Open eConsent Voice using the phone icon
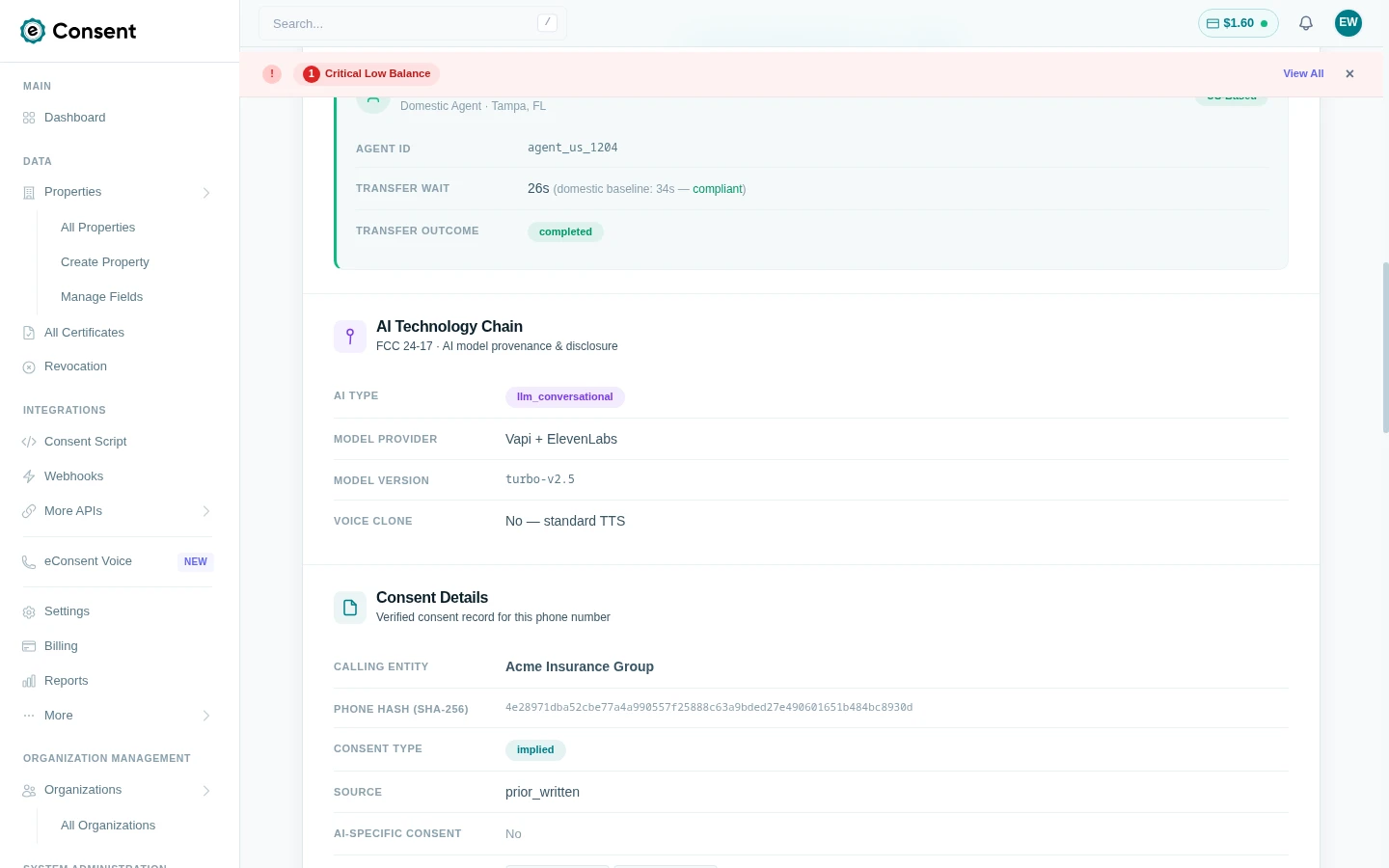 (x=29, y=561)
